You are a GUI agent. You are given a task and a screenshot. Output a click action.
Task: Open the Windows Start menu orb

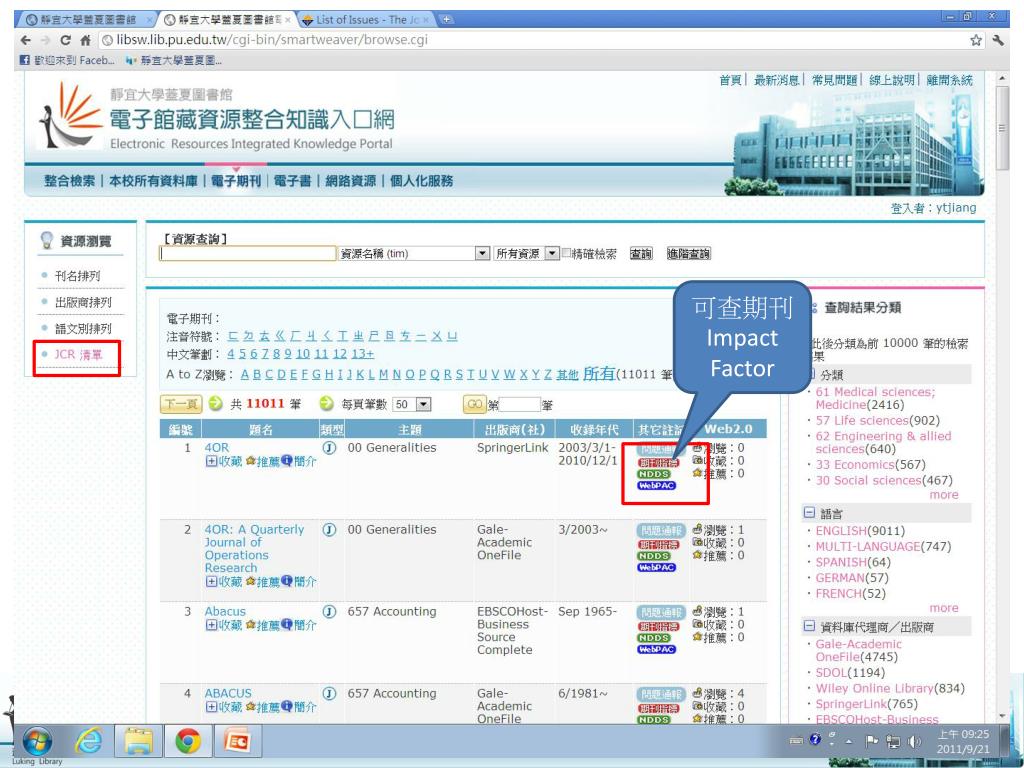point(37,742)
